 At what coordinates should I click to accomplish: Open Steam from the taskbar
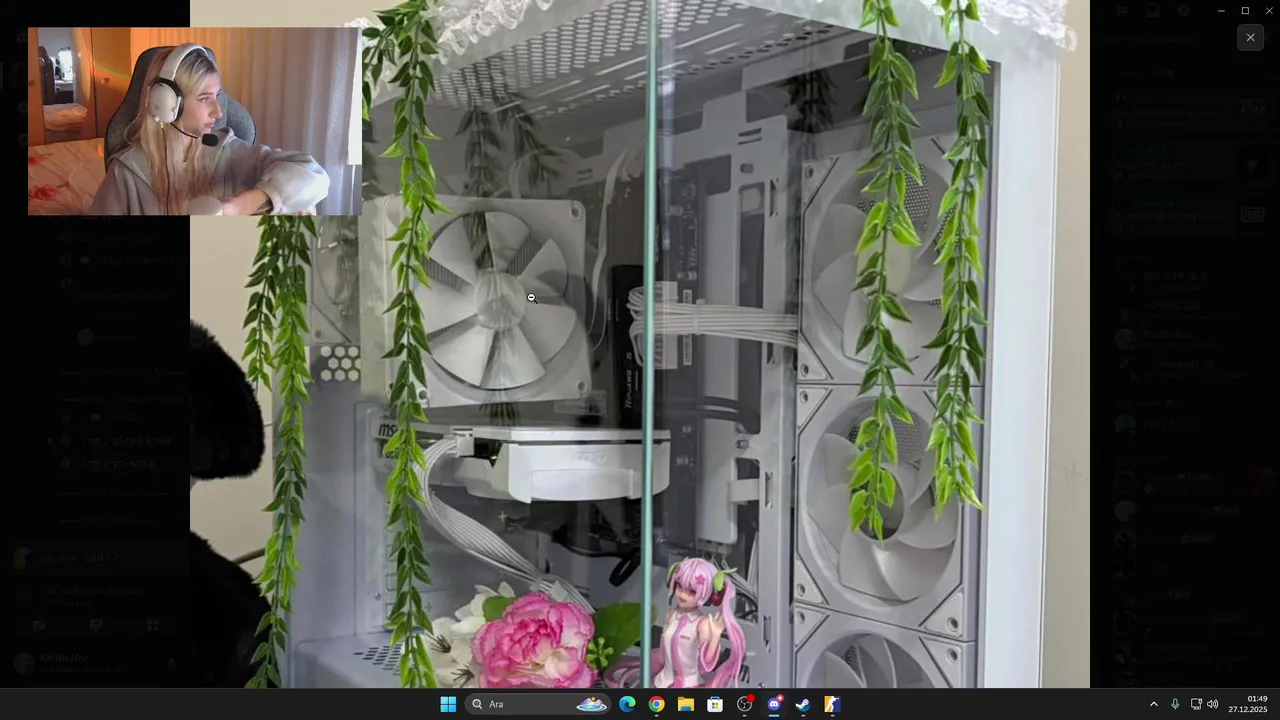click(803, 704)
